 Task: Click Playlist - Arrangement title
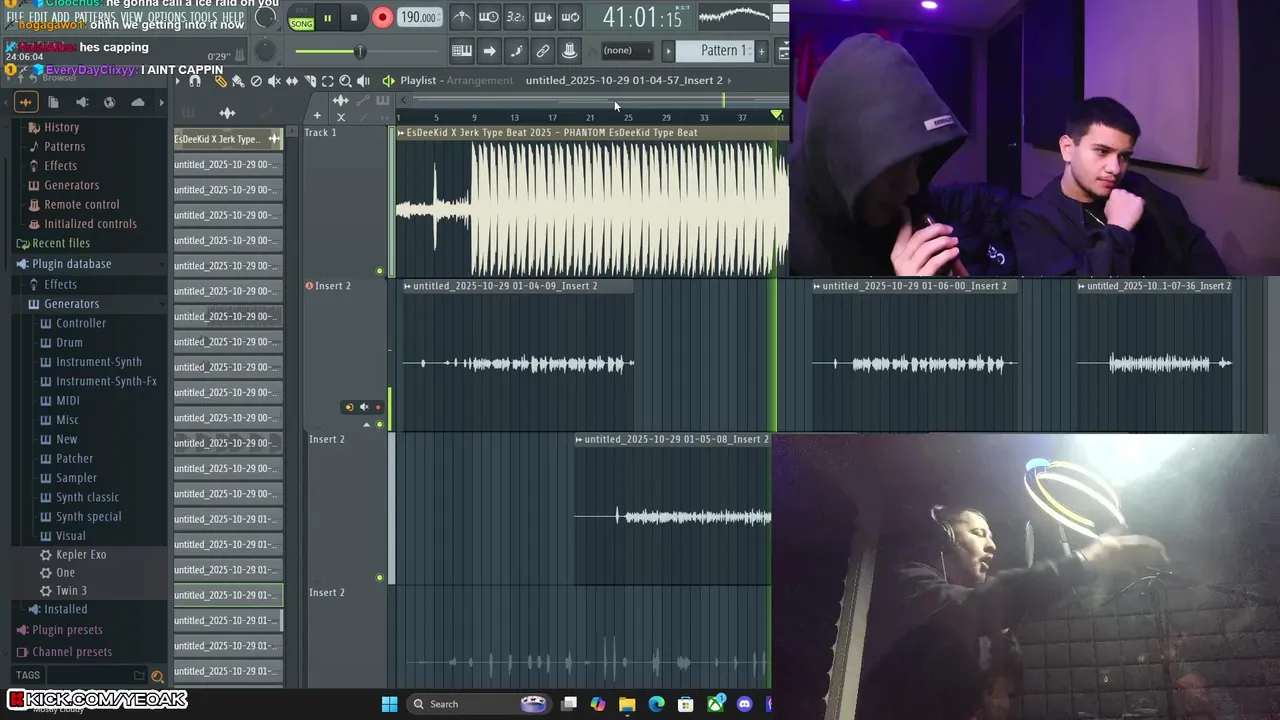pos(456,80)
